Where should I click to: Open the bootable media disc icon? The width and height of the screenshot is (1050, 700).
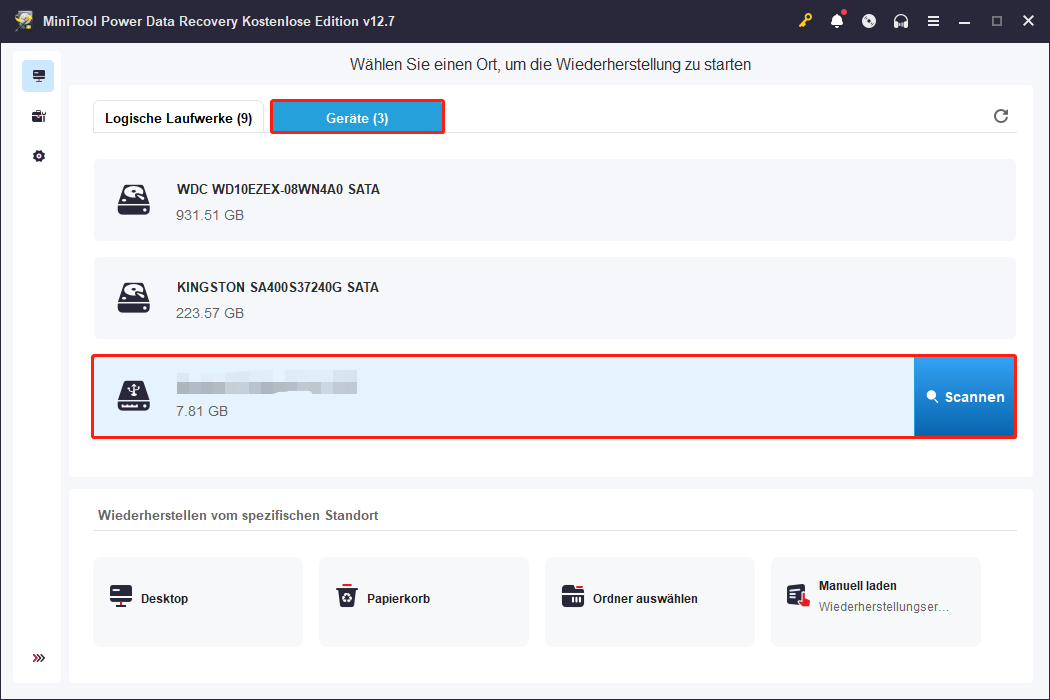point(869,20)
